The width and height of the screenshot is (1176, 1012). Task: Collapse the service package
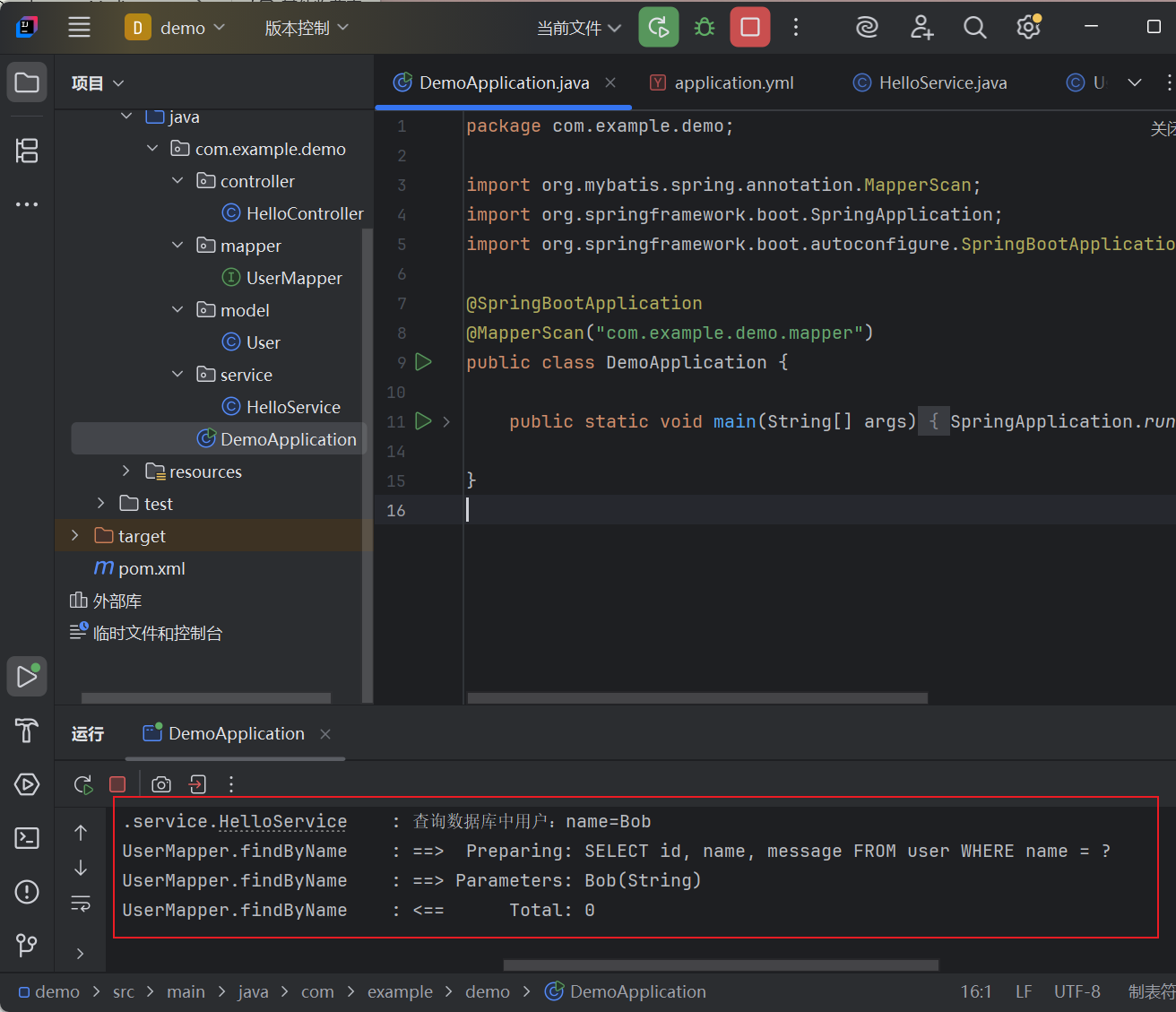[177, 374]
